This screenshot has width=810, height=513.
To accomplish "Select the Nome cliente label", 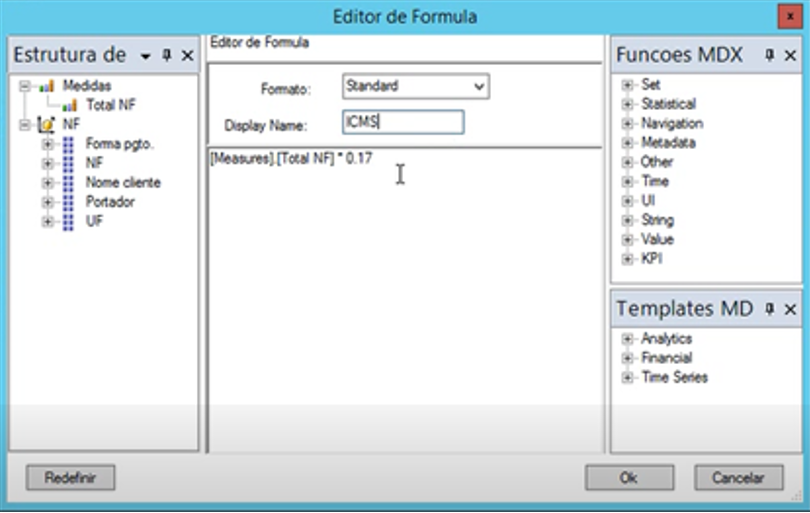I will (123, 183).
